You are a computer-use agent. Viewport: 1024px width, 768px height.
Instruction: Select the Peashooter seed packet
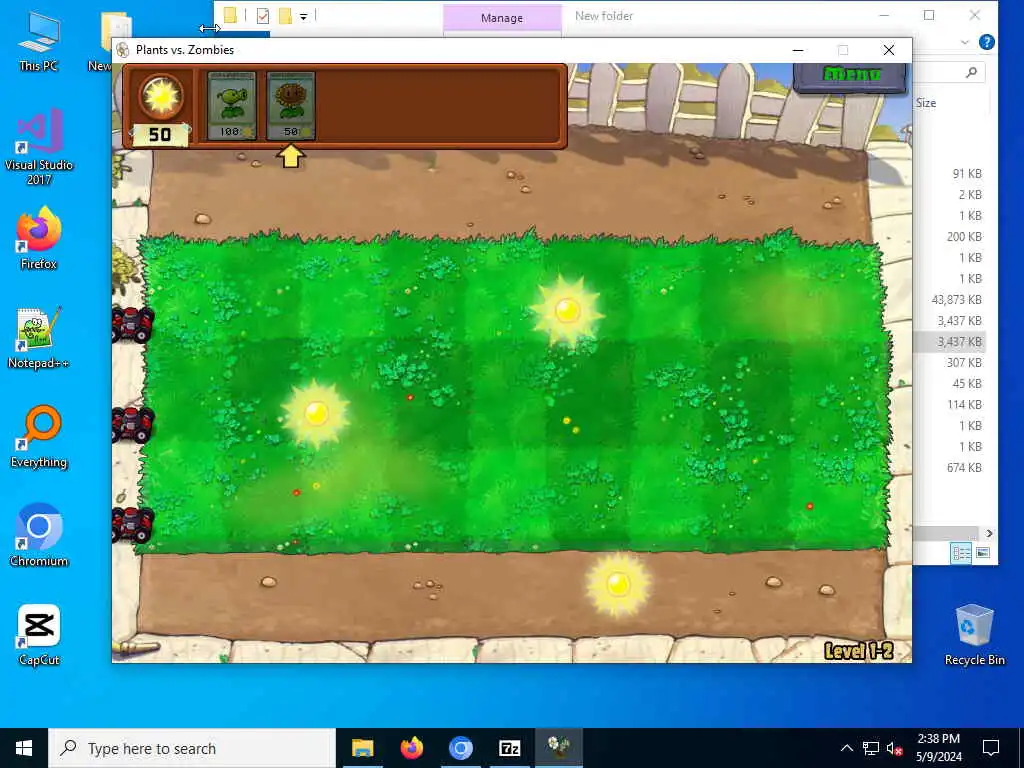(x=232, y=106)
